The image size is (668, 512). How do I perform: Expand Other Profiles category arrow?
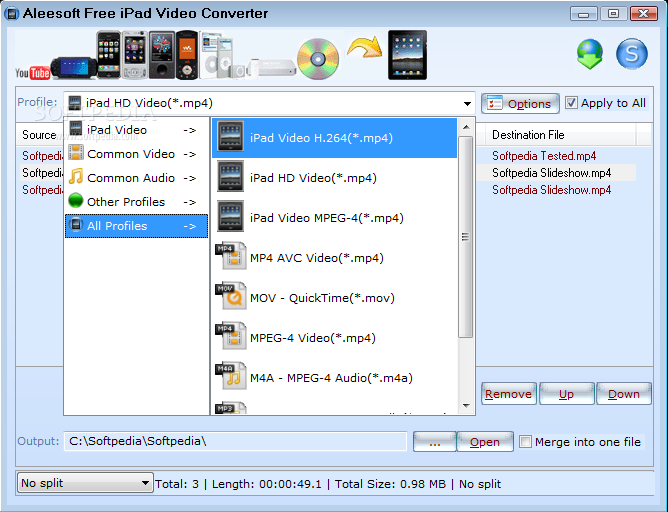[x=190, y=202]
